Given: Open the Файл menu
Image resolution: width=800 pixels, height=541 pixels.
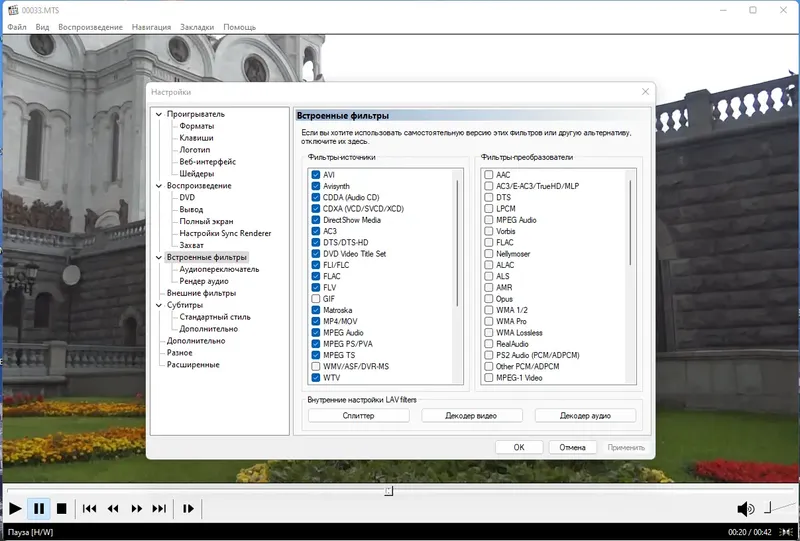Looking at the screenshot, I should [17, 27].
